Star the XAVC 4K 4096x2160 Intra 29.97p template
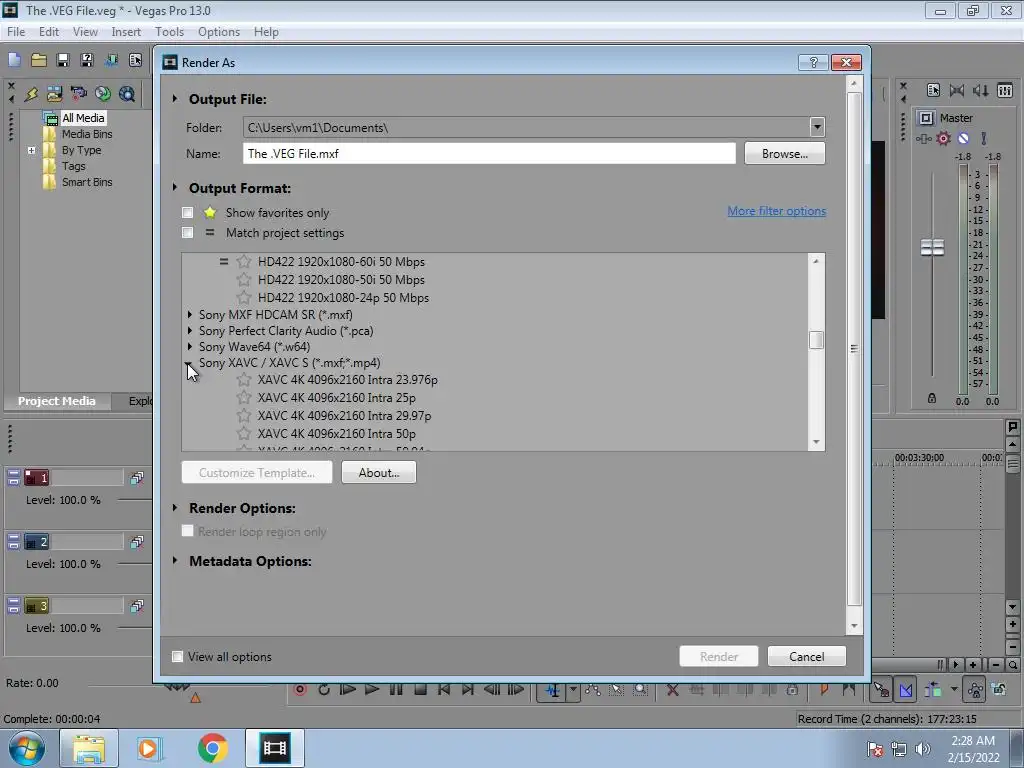Viewport: 1024px width, 768px height. click(x=244, y=415)
